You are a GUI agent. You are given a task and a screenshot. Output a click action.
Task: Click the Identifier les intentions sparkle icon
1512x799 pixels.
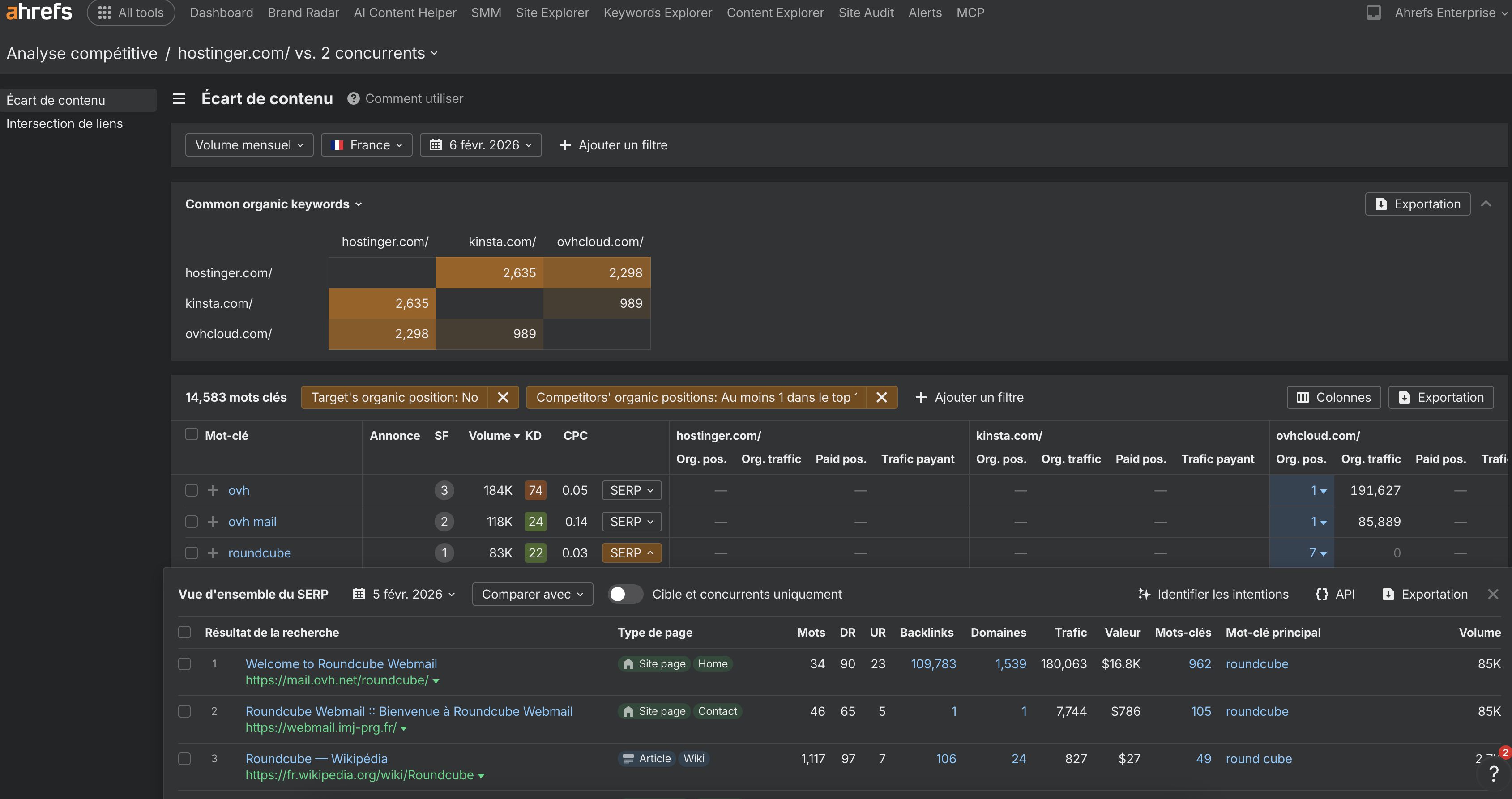coord(1145,594)
